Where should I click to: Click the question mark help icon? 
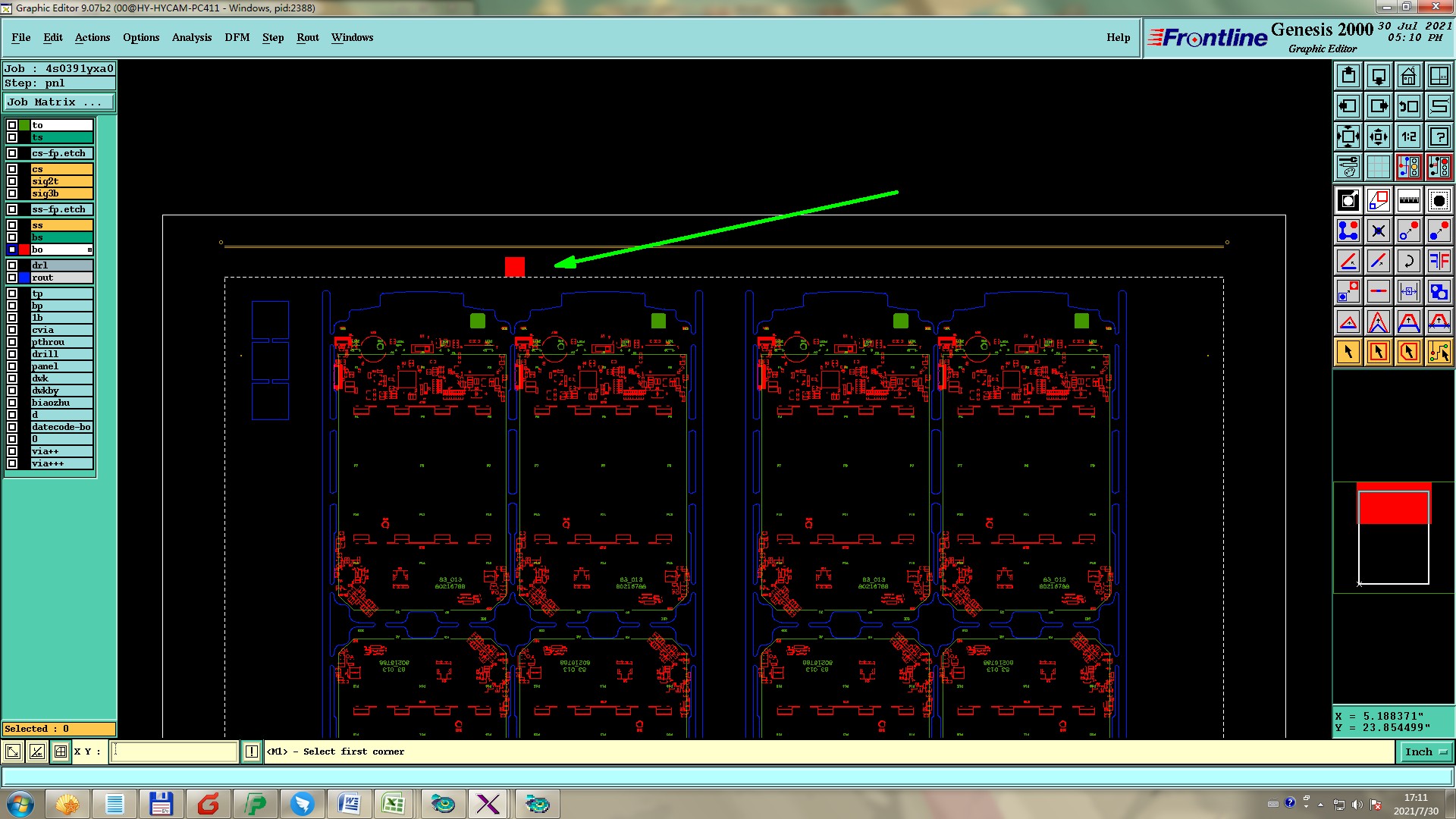1439,136
